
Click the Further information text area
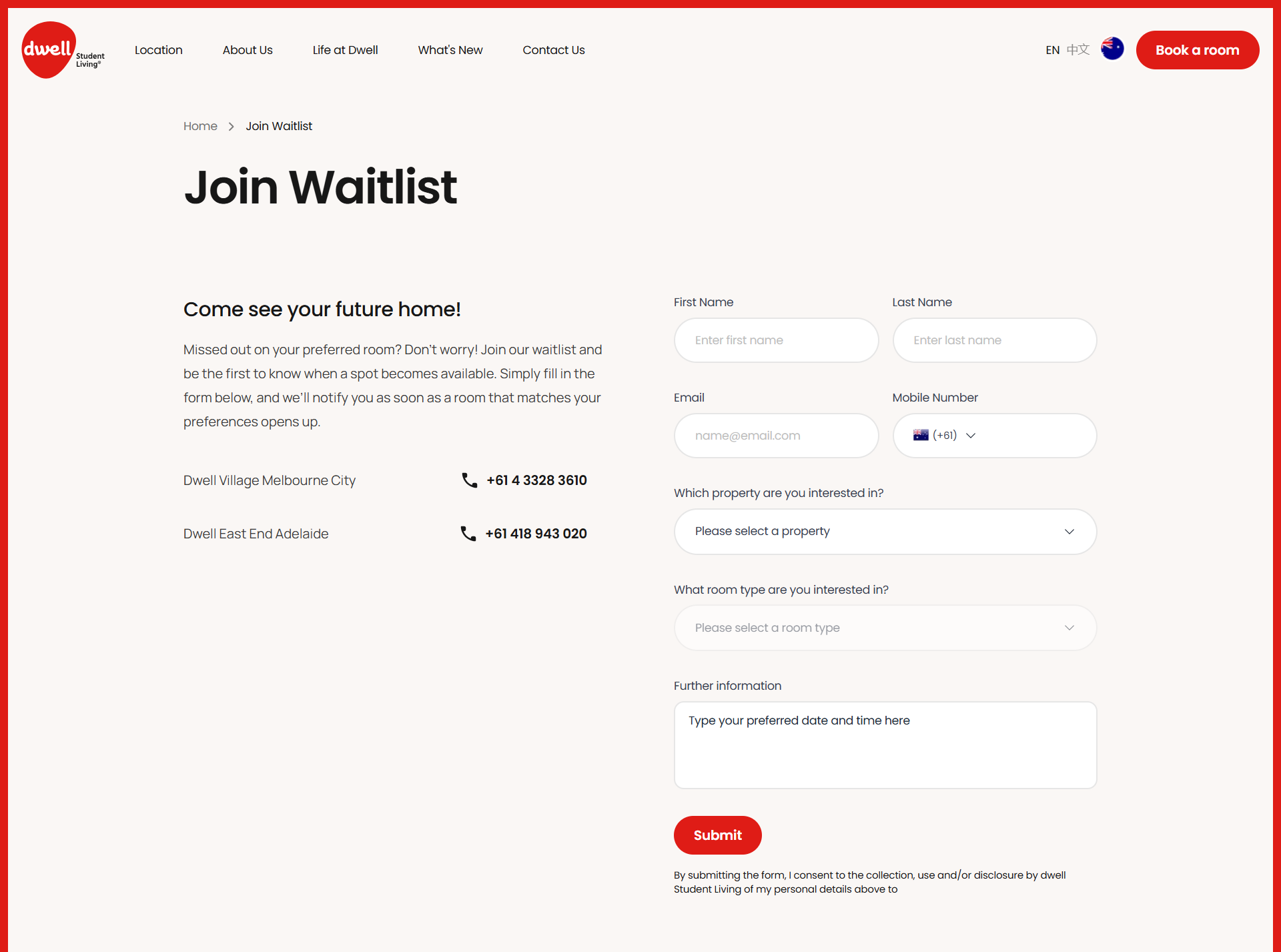[x=884, y=744]
